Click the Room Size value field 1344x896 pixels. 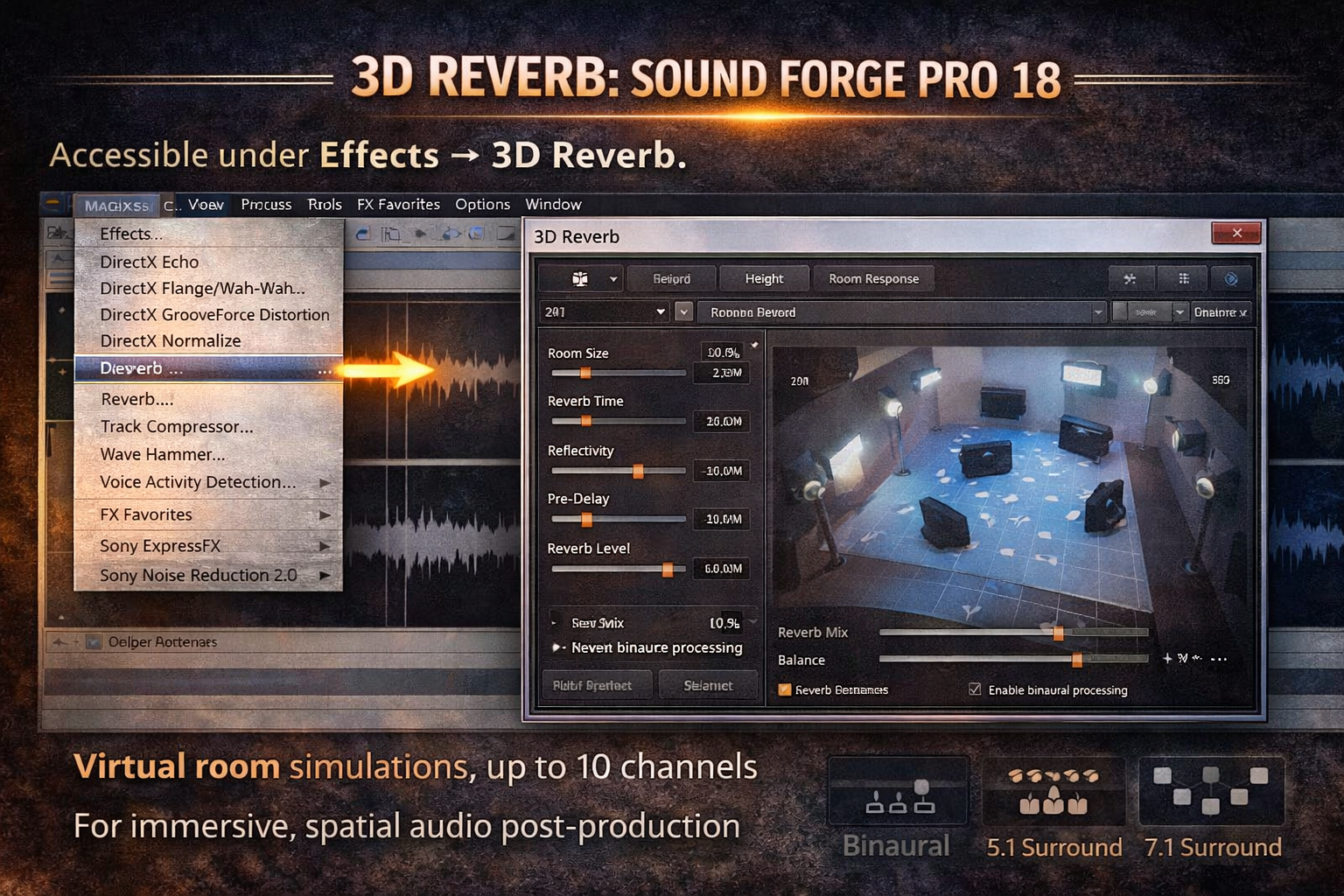[x=723, y=353]
